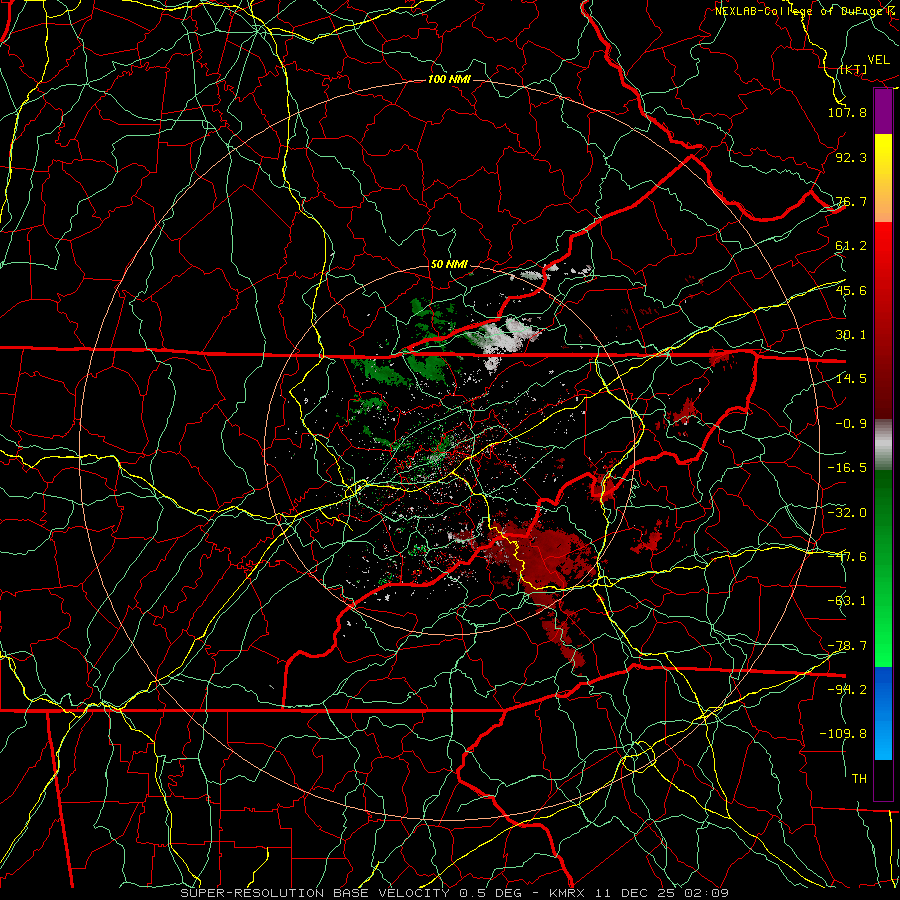The height and width of the screenshot is (900, 900).
Task: Click the -32.0 legend value
Action: coord(847,513)
